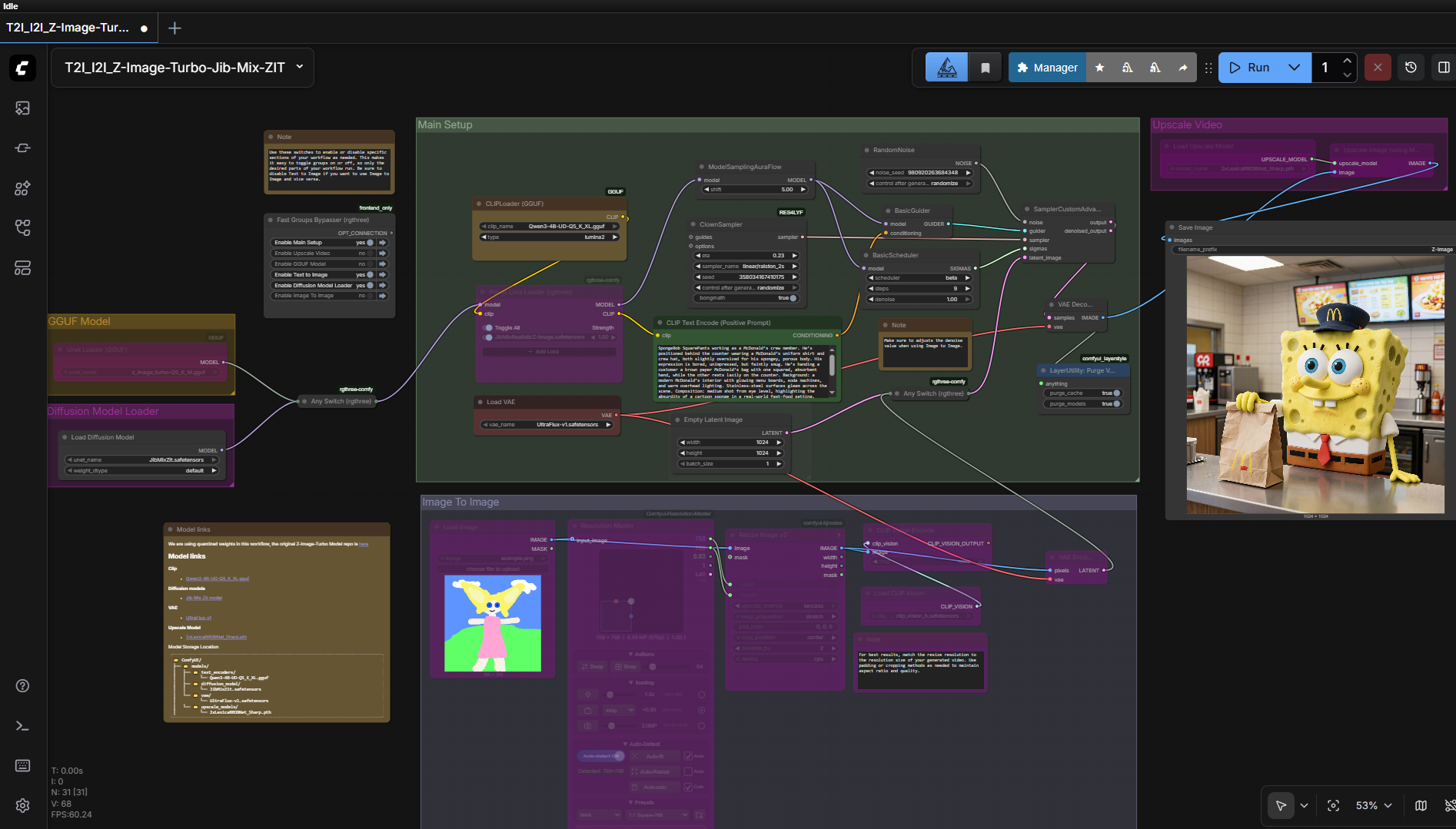The width and height of the screenshot is (1456, 829).
Task: Cancel the current run with red X
Action: point(1378,68)
